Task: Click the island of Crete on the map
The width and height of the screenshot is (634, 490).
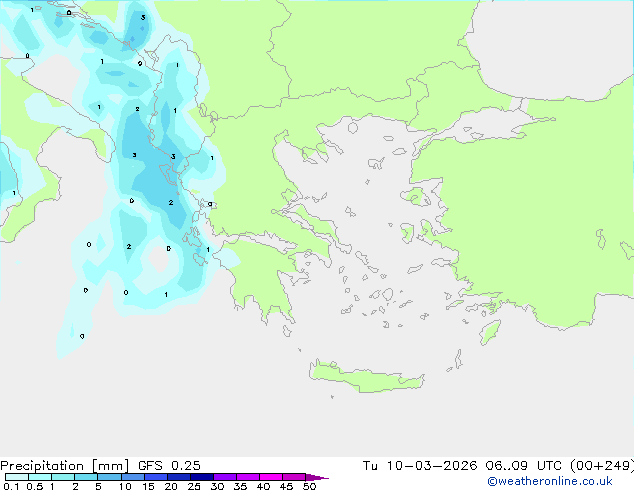Action: (x=366, y=377)
